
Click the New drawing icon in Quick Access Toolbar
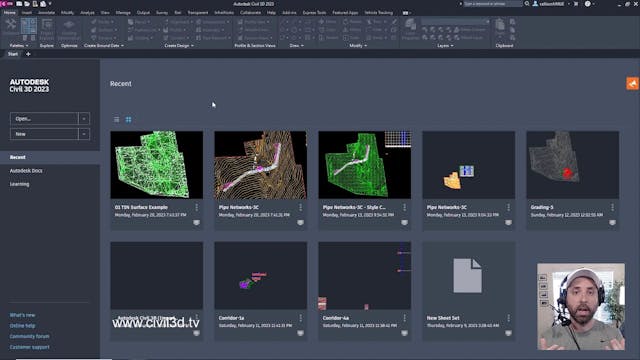tap(19, 4)
